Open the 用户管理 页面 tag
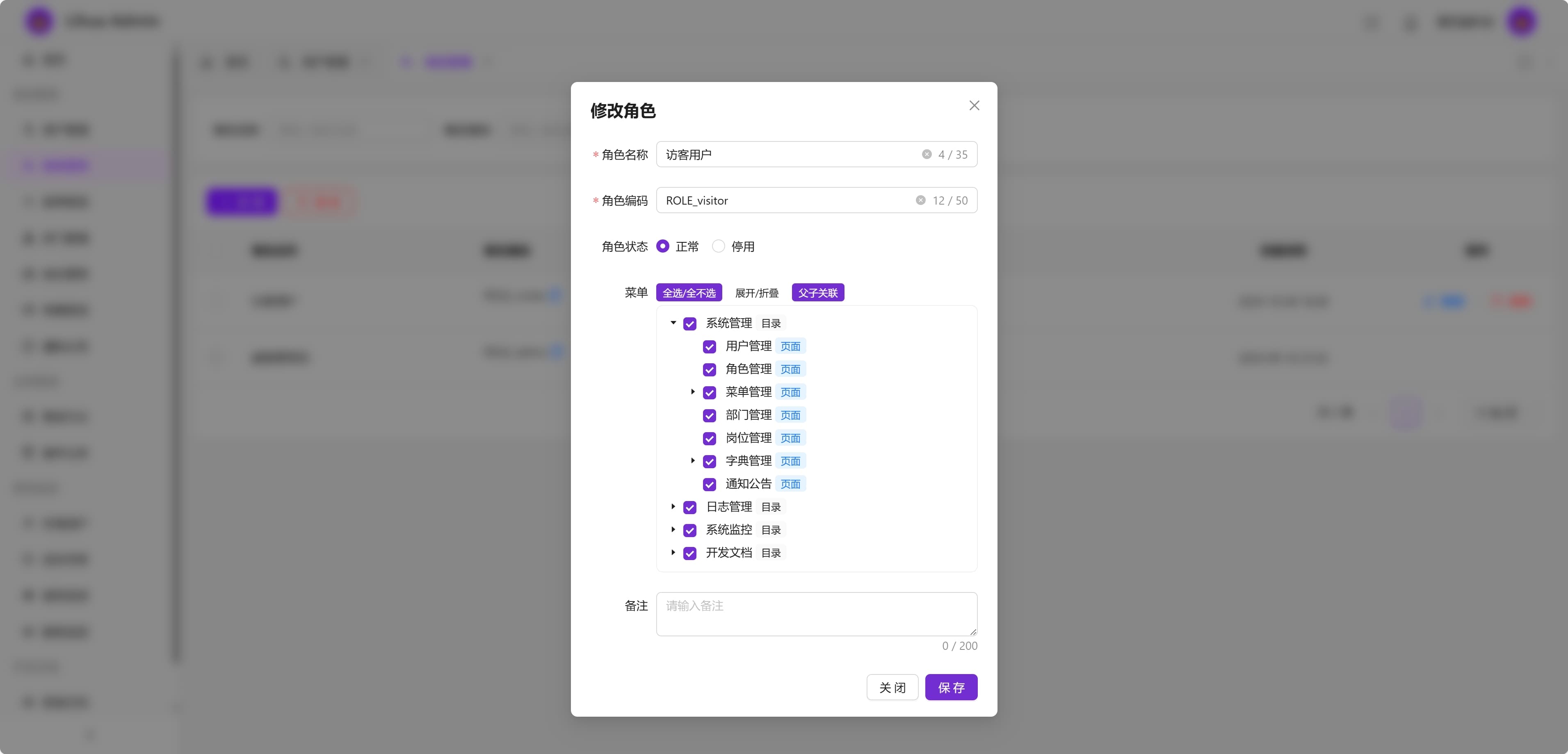1568x754 pixels. click(791, 346)
